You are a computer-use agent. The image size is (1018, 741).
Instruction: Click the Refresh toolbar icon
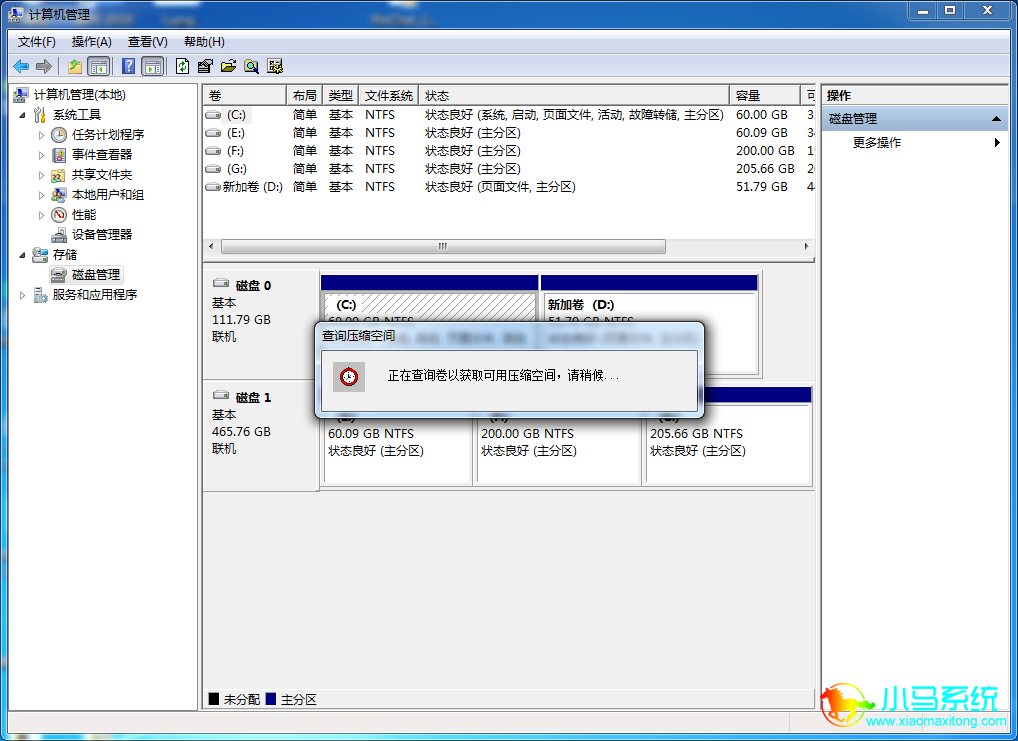[x=183, y=66]
